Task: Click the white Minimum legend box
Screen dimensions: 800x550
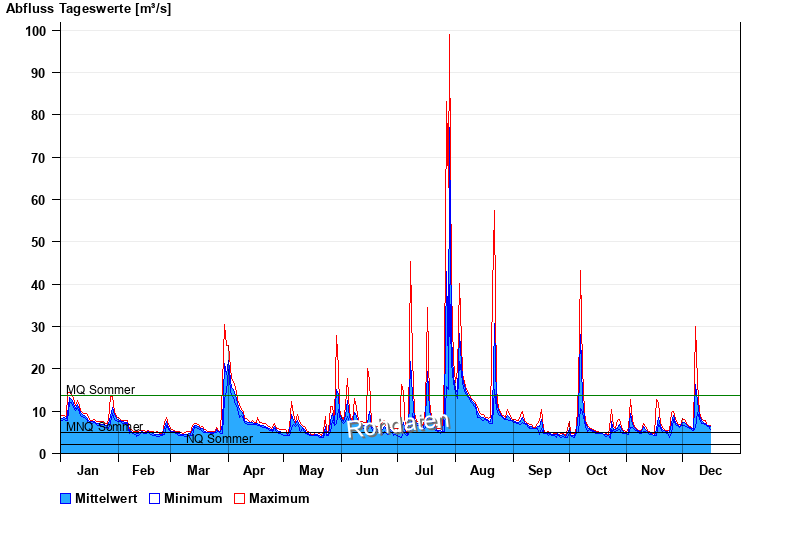Action: [x=155, y=498]
